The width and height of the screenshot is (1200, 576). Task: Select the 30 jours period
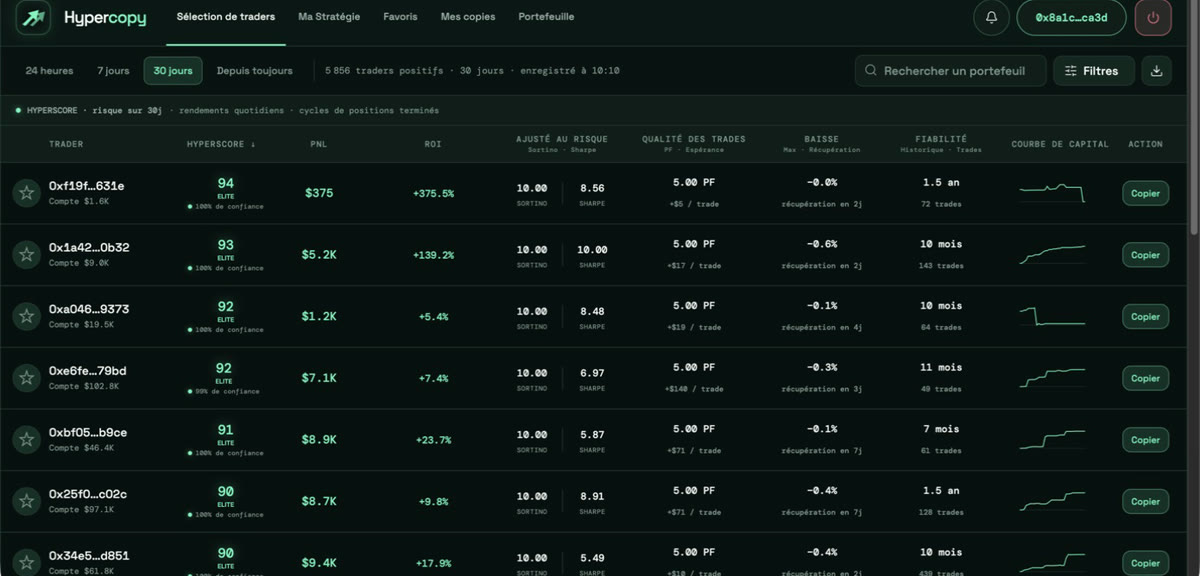[x=173, y=71]
